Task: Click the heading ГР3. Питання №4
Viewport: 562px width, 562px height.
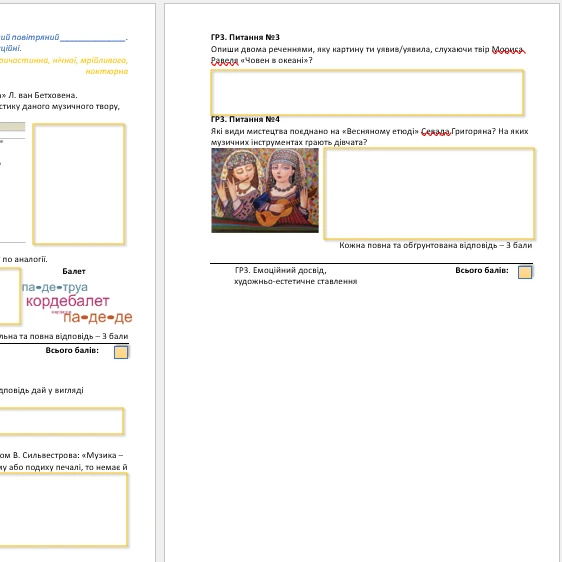Action: 245,119
